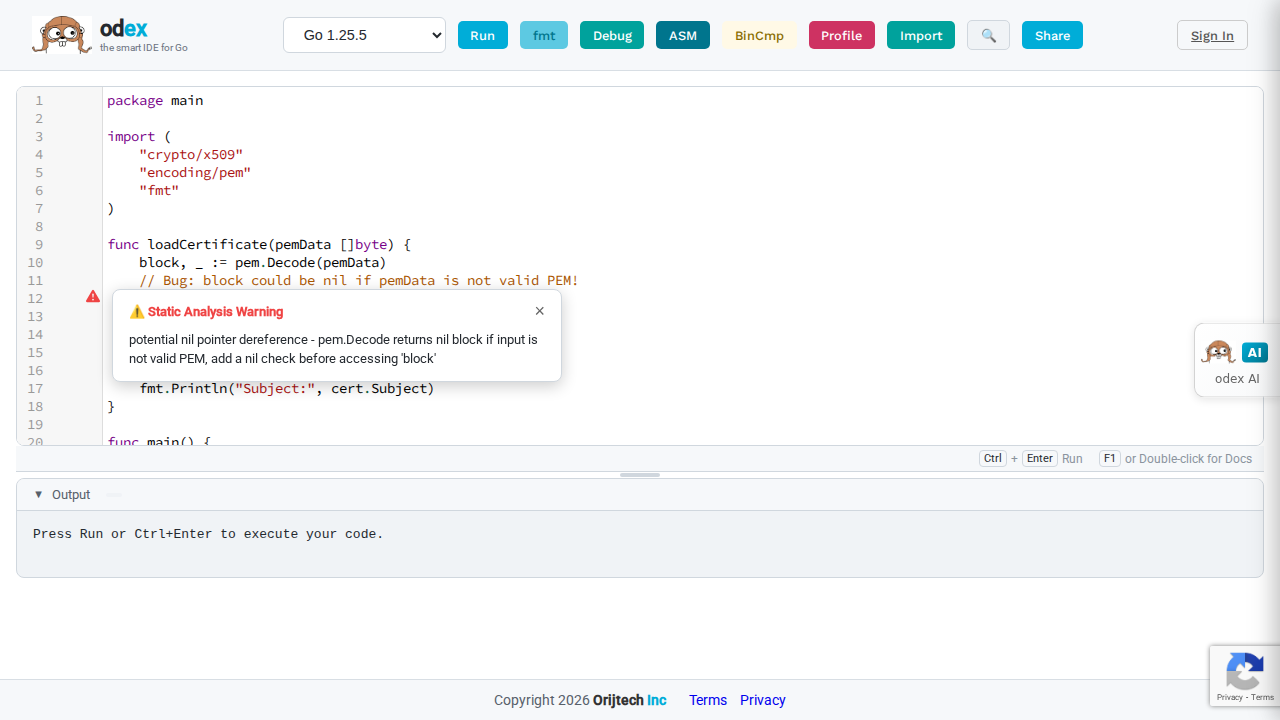Click the magnifying glass search button
The height and width of the screenshot is (720, 1280).
[988, 35]
